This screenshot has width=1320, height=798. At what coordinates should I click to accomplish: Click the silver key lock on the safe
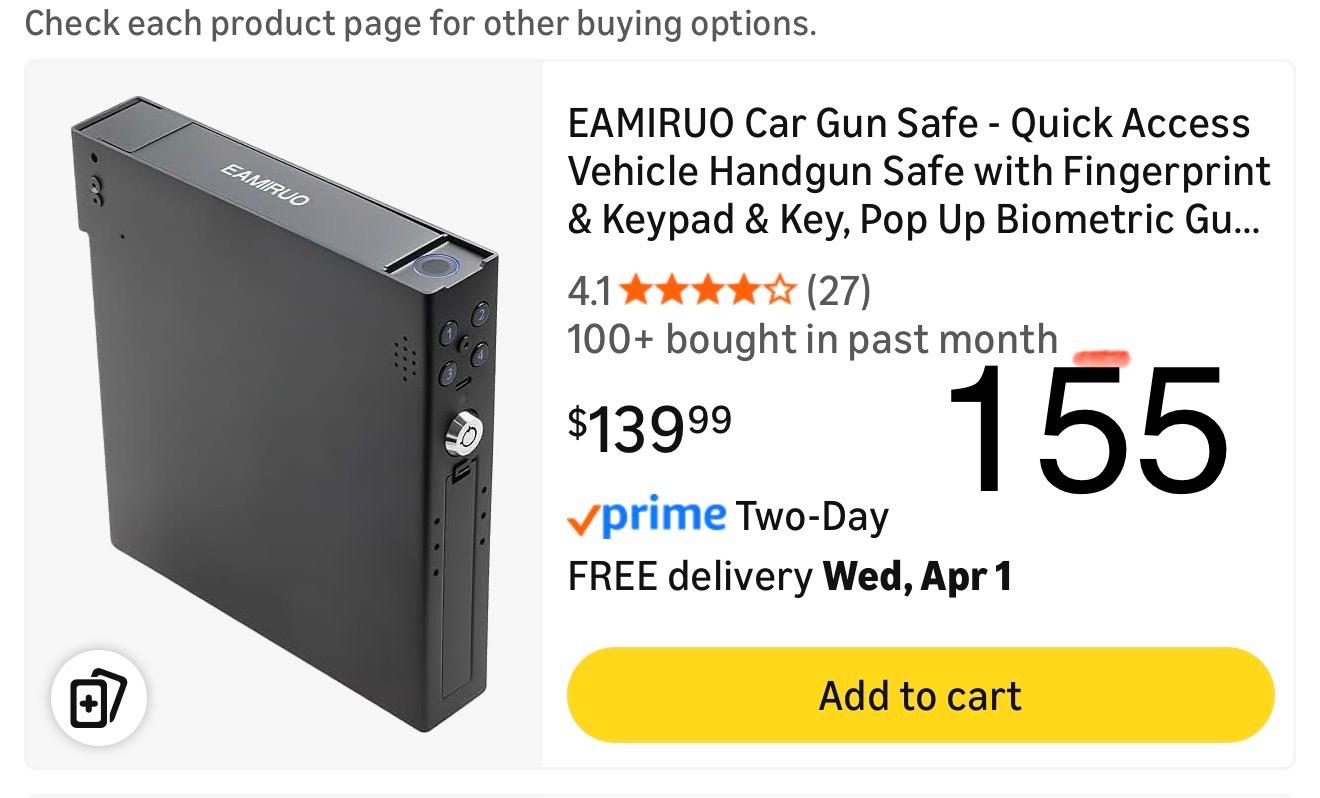[464, 433]
